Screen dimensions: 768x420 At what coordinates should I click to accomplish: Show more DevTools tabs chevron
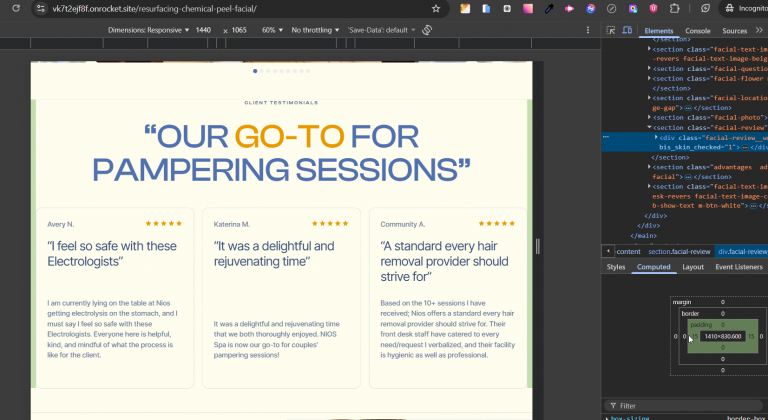(759, 30)
